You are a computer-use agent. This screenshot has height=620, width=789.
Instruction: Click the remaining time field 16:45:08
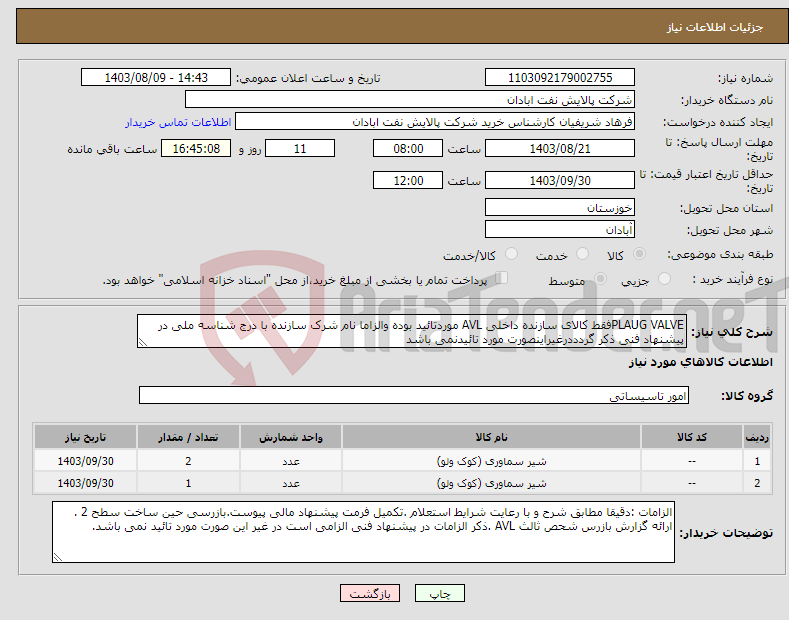pos(196,148)
